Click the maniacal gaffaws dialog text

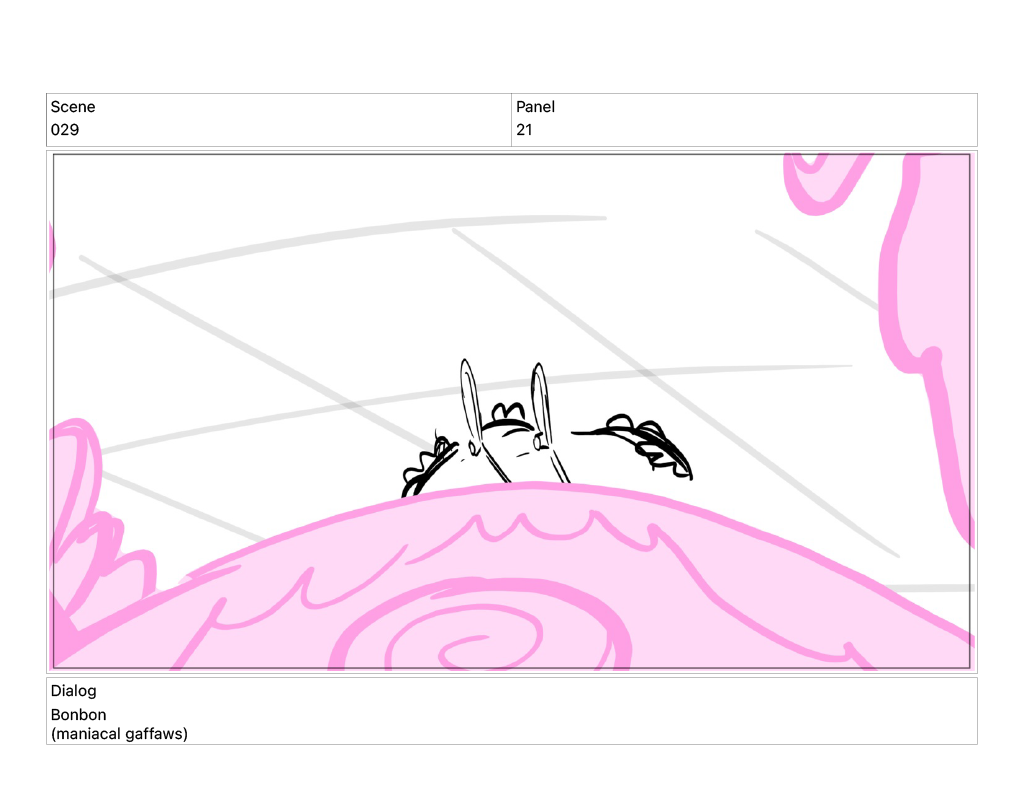point(119,734)
